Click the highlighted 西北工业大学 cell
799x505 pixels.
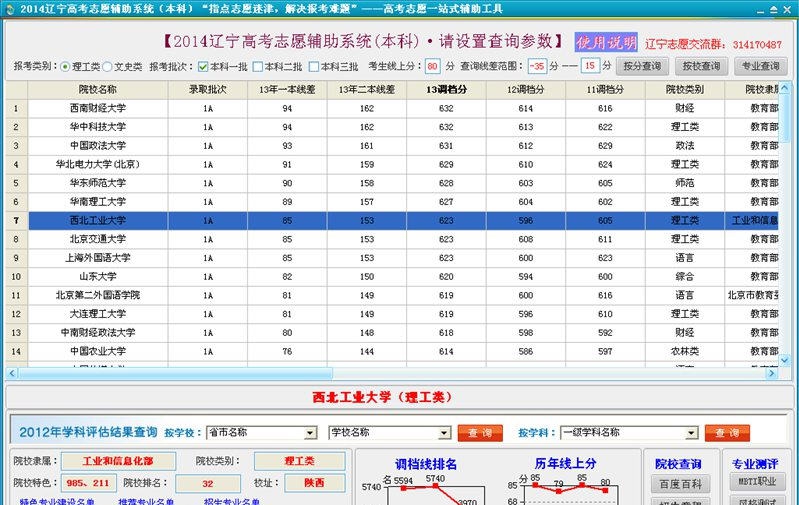(x=98, y=221)
